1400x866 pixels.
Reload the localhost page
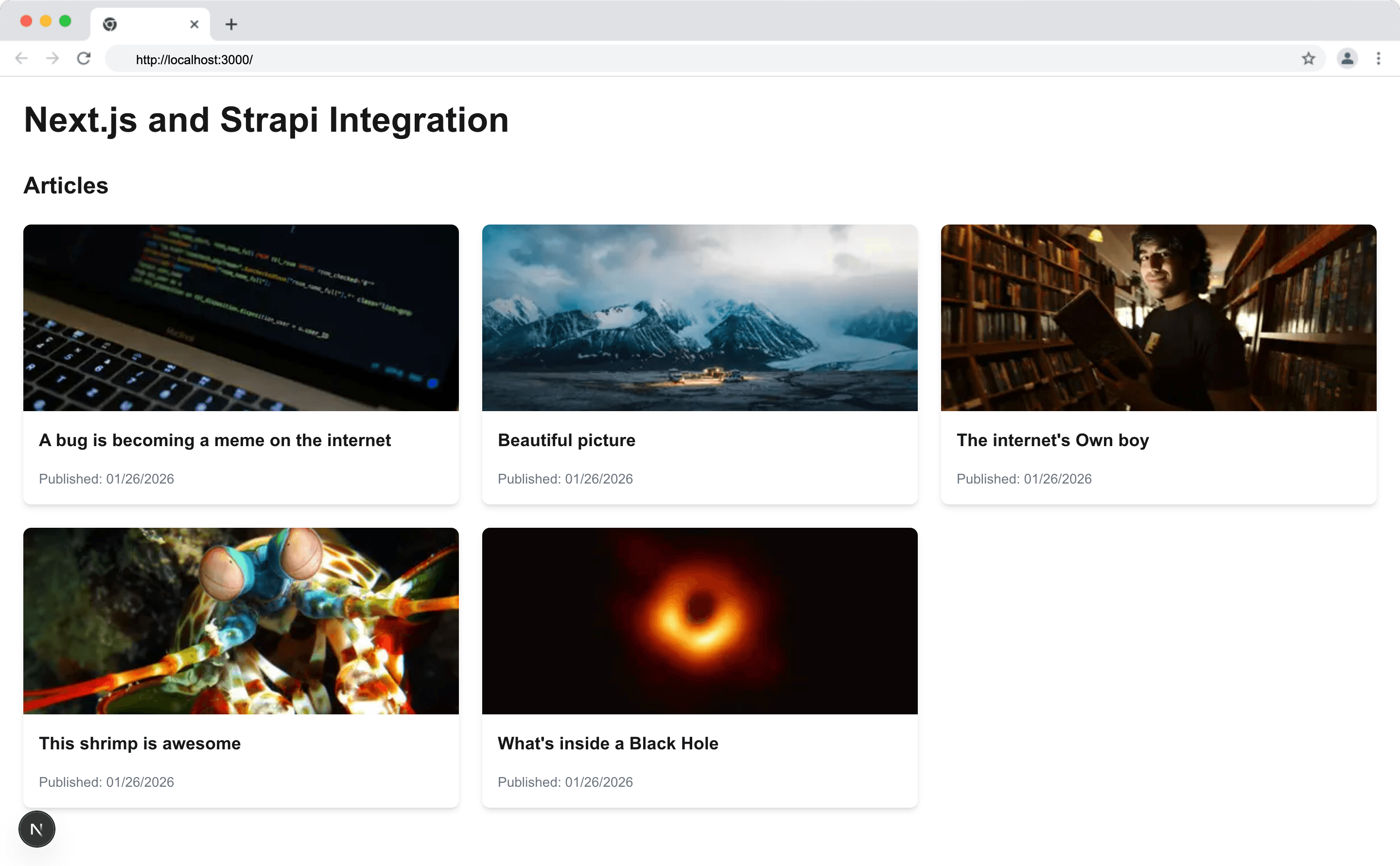(x=84, y=58)
